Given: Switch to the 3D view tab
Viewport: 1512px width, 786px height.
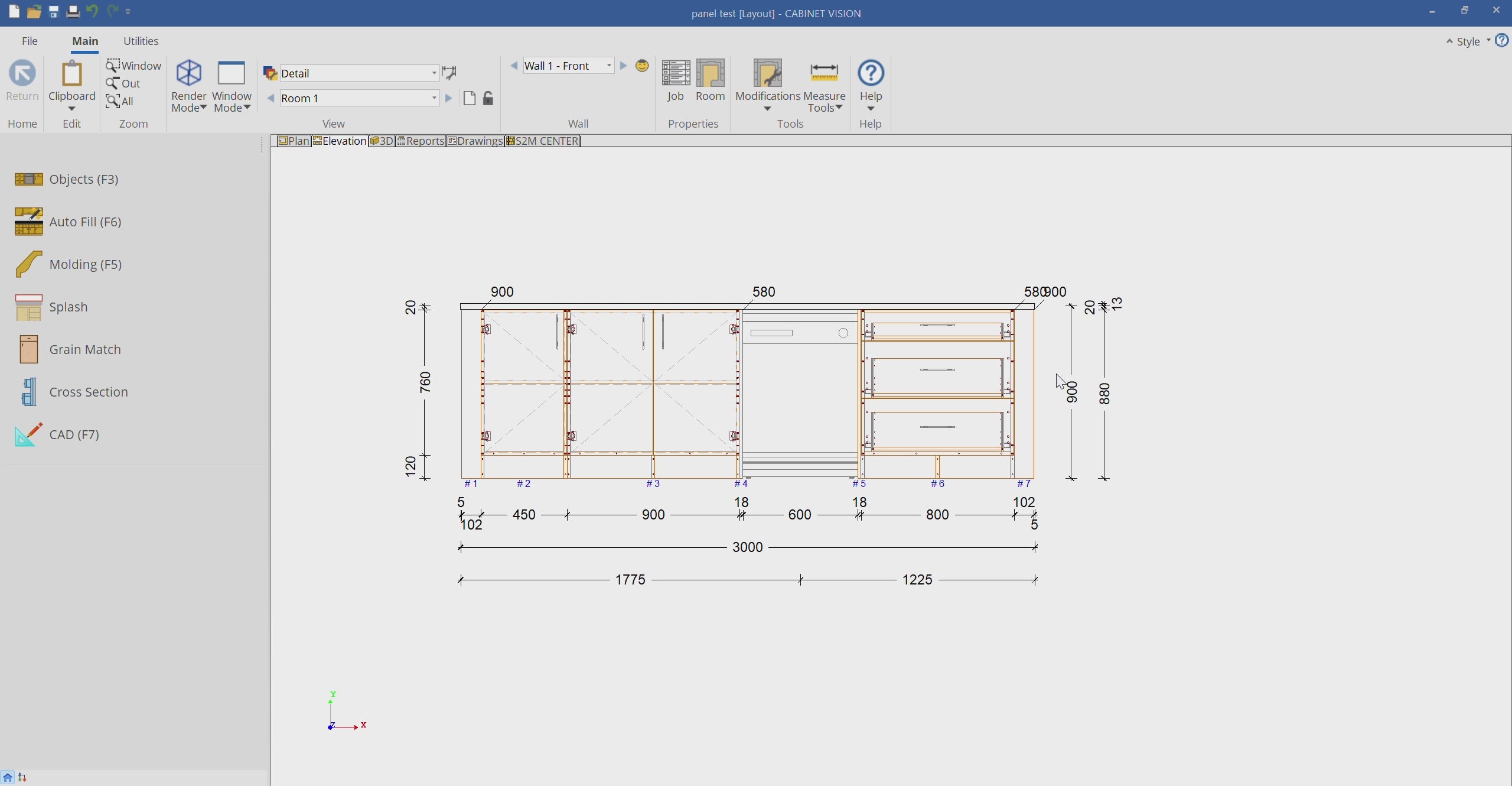Looking at the screenshot, I should pyautogui.click(x=382, y=141).
